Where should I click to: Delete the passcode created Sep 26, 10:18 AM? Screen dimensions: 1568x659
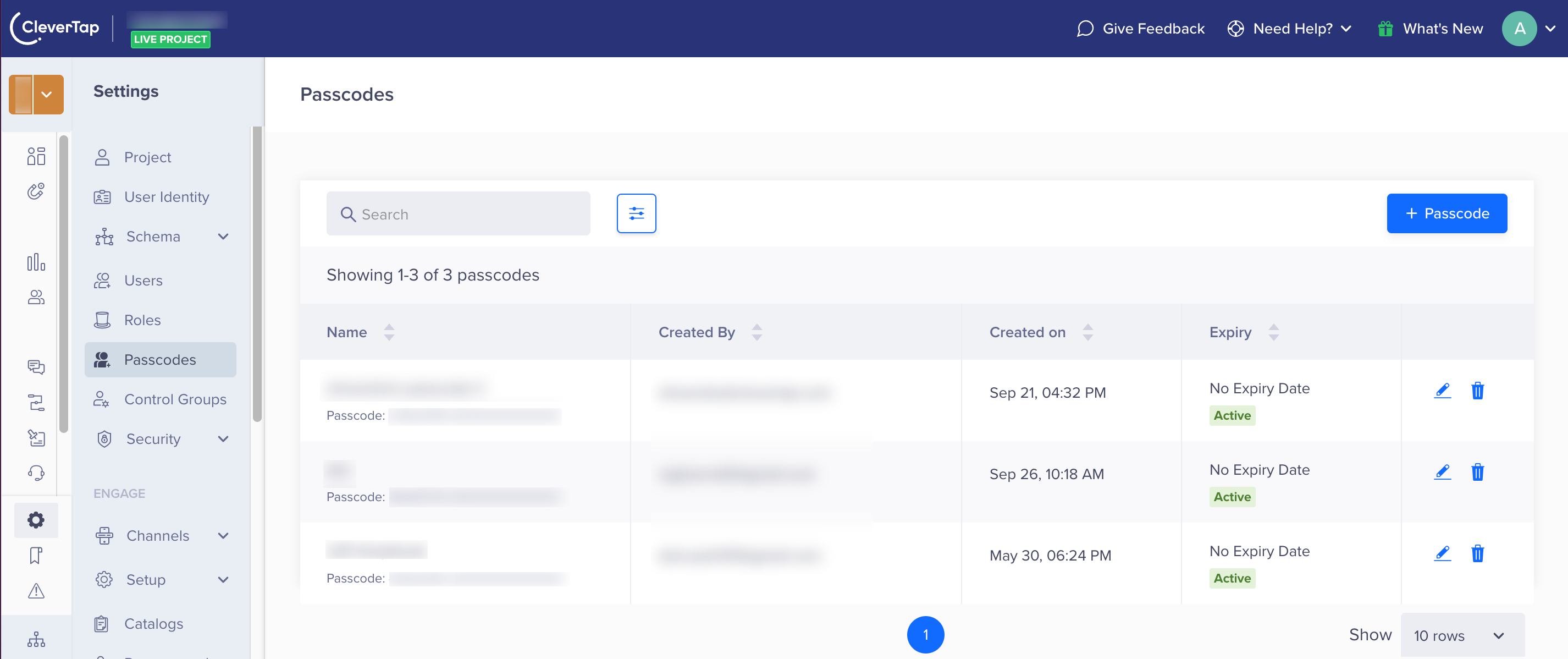coord(1477,472)
